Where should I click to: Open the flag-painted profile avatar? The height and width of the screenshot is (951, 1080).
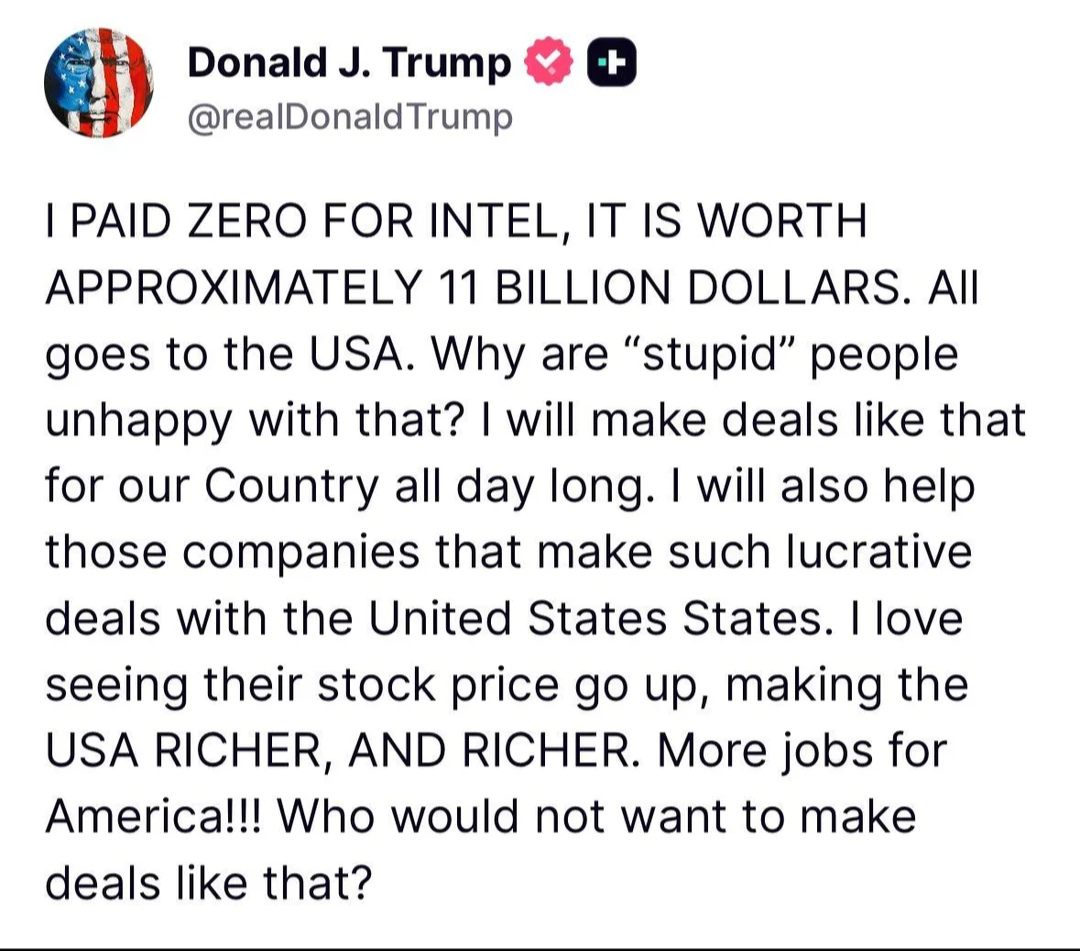tap(99, 83)
